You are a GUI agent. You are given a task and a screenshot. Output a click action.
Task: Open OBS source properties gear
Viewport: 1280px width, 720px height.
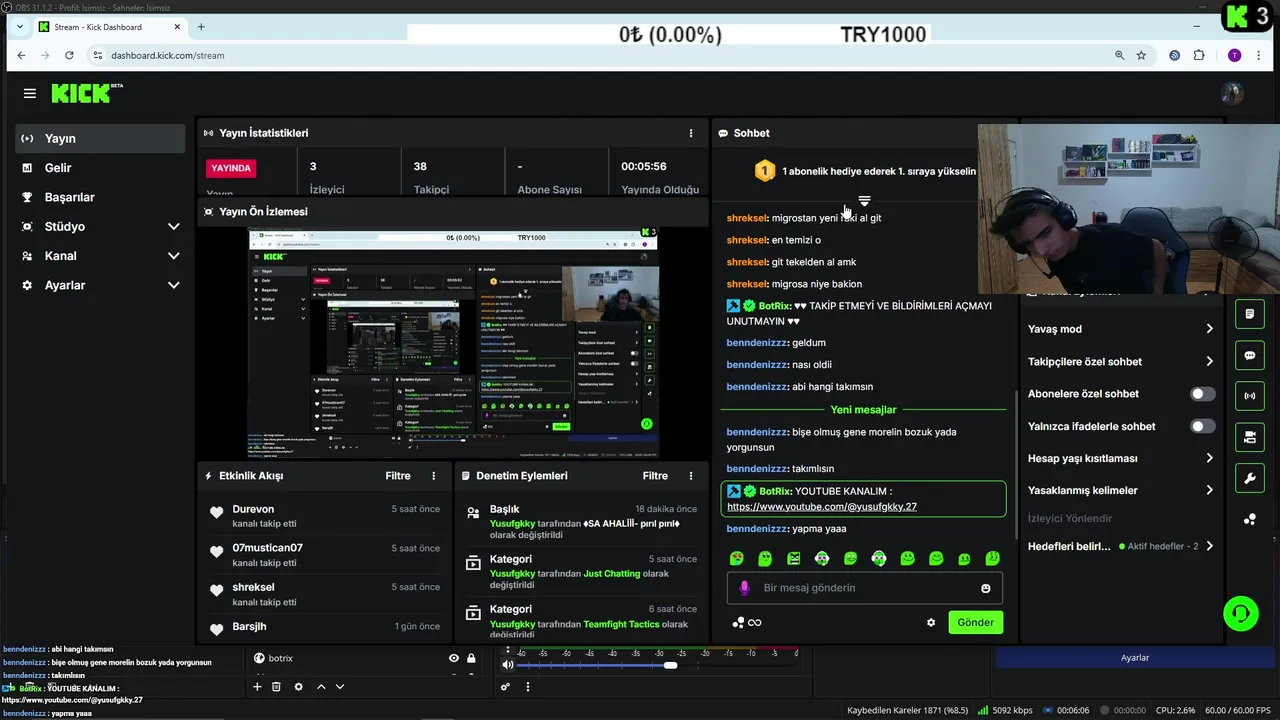click(298, 687)
